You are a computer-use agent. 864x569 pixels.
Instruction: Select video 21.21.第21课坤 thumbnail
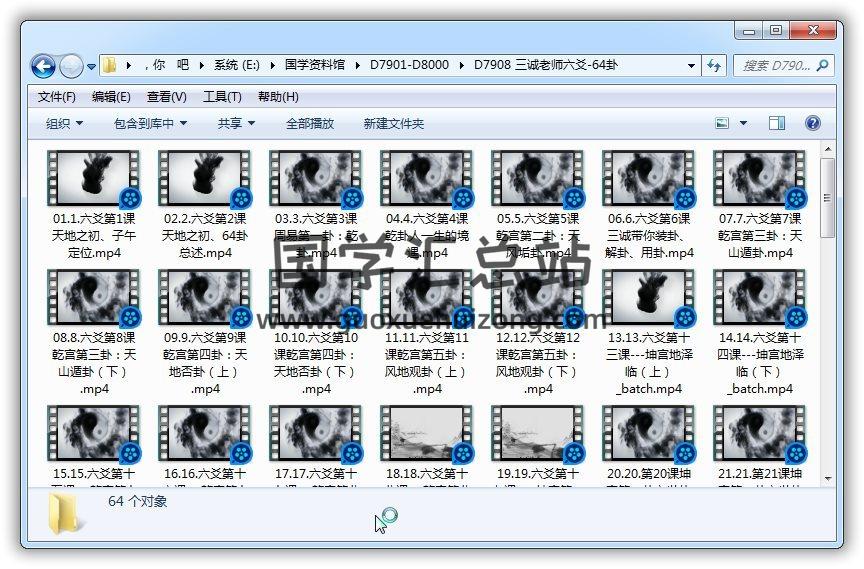pos(759,433)
